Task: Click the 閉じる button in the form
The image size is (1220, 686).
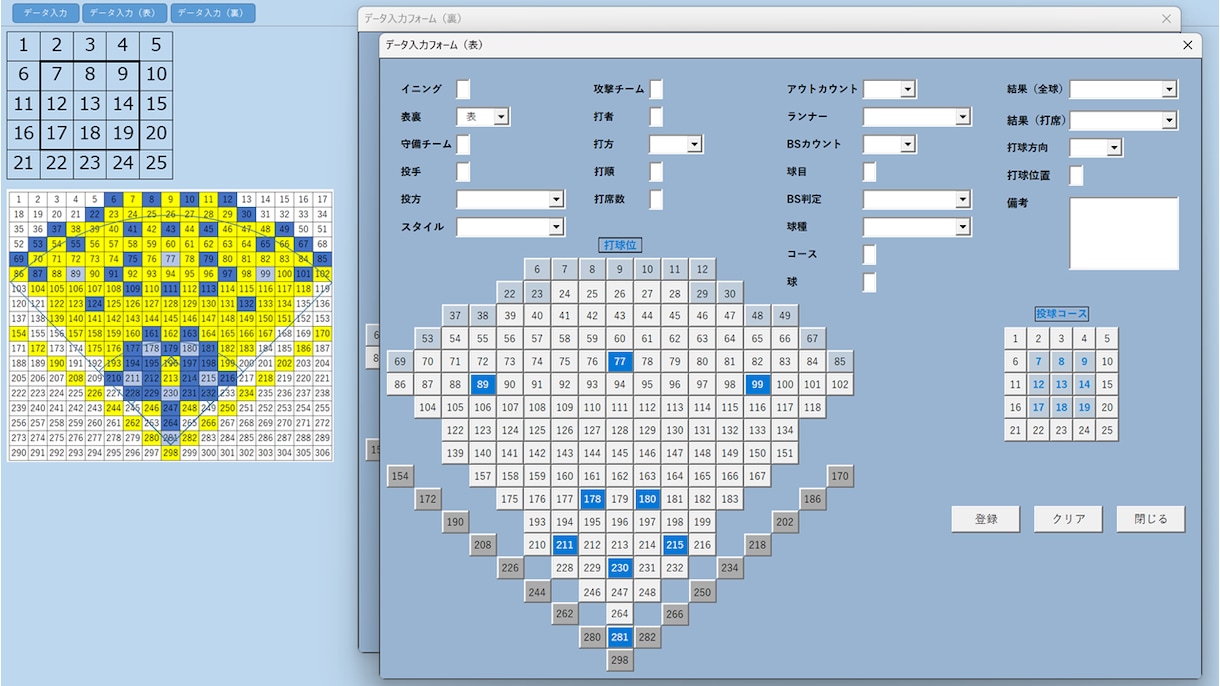Action: pyautogui.click(x=1151, y=519)
